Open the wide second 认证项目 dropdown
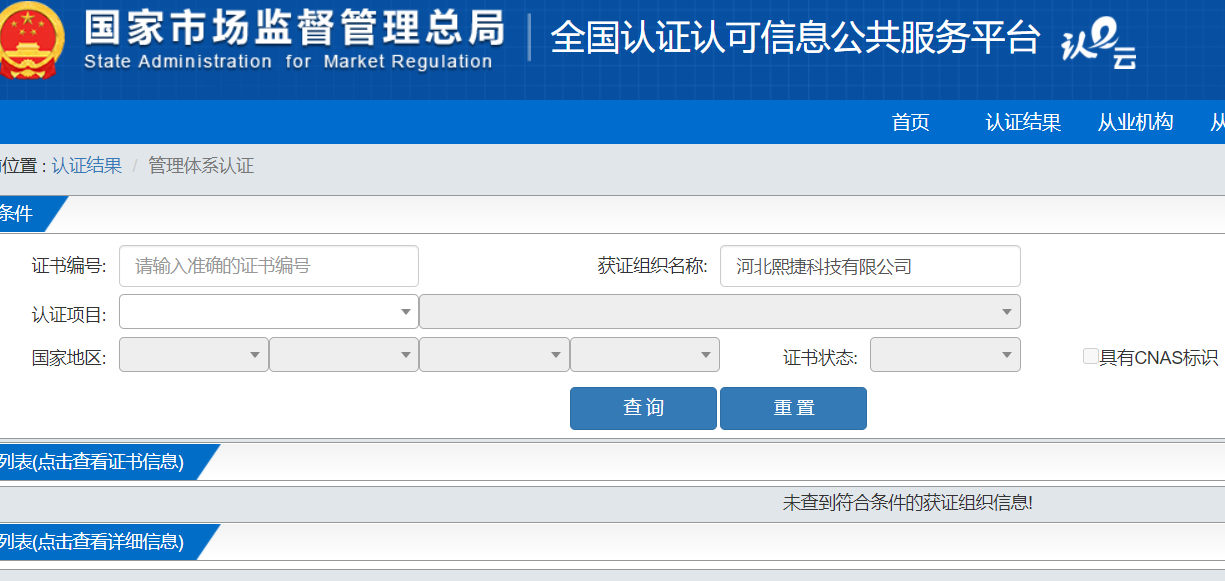Image resolution: width=1225 pixels, height=581 pixels. click(x=720, y=311)
